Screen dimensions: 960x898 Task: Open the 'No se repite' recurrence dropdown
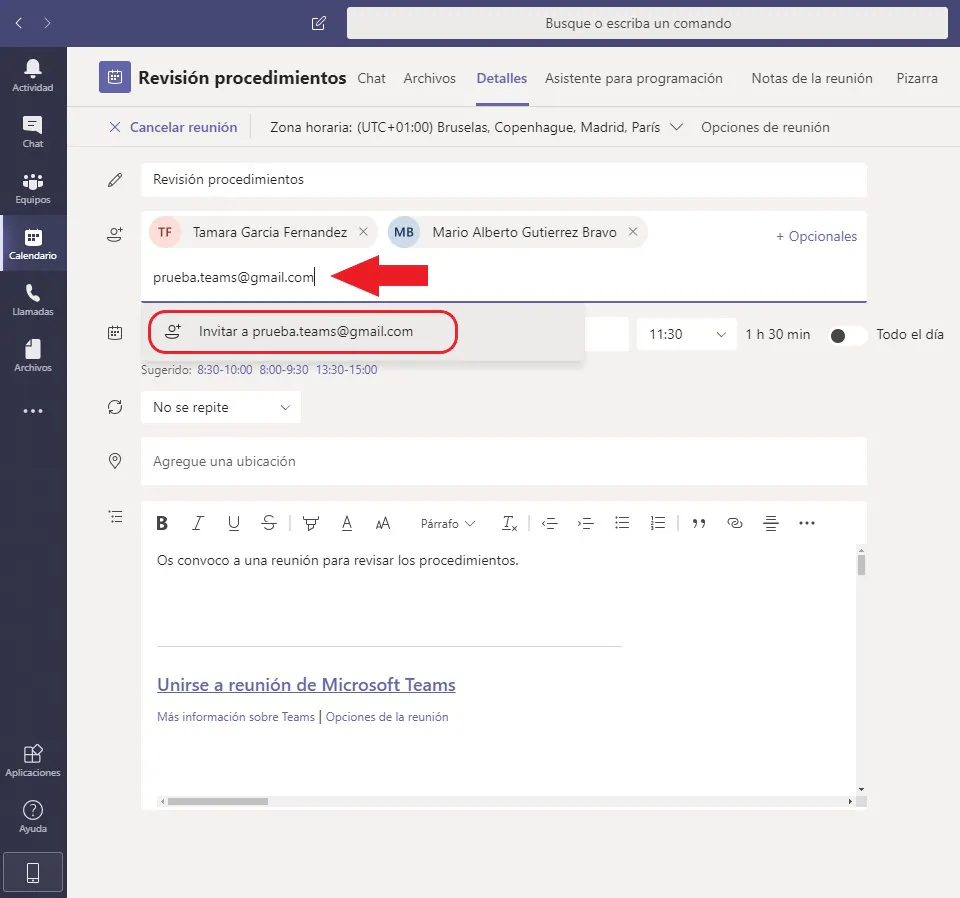(221, 407)
